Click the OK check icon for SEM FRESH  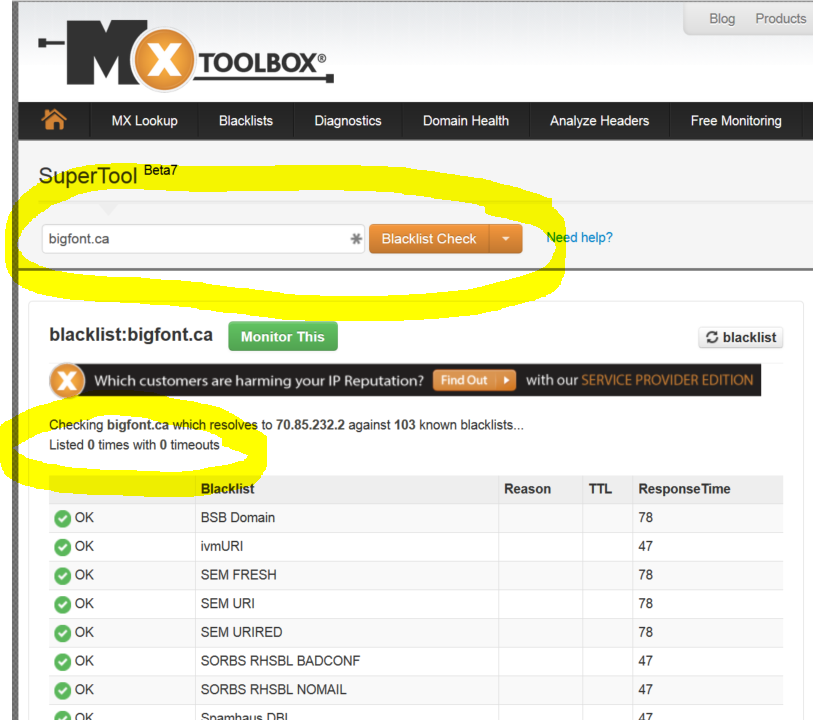click(x=62, y=575)
